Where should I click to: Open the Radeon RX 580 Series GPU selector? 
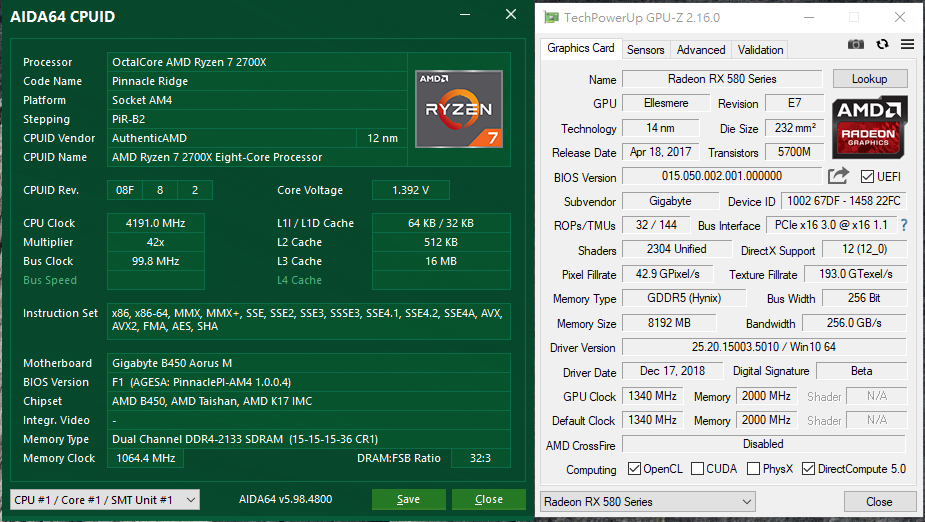click(x=648, y=501)
